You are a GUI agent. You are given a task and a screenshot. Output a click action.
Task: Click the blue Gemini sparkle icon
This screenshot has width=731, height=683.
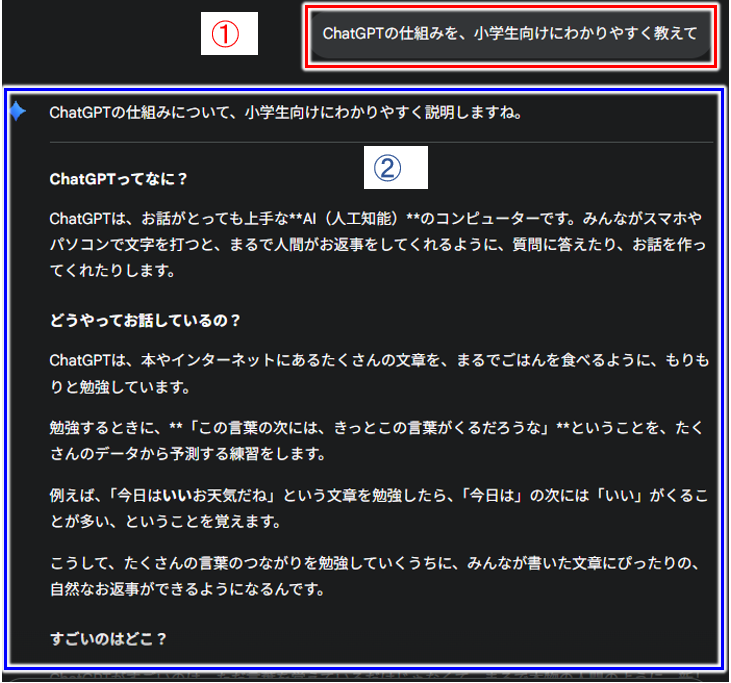[x=17, y=111]
